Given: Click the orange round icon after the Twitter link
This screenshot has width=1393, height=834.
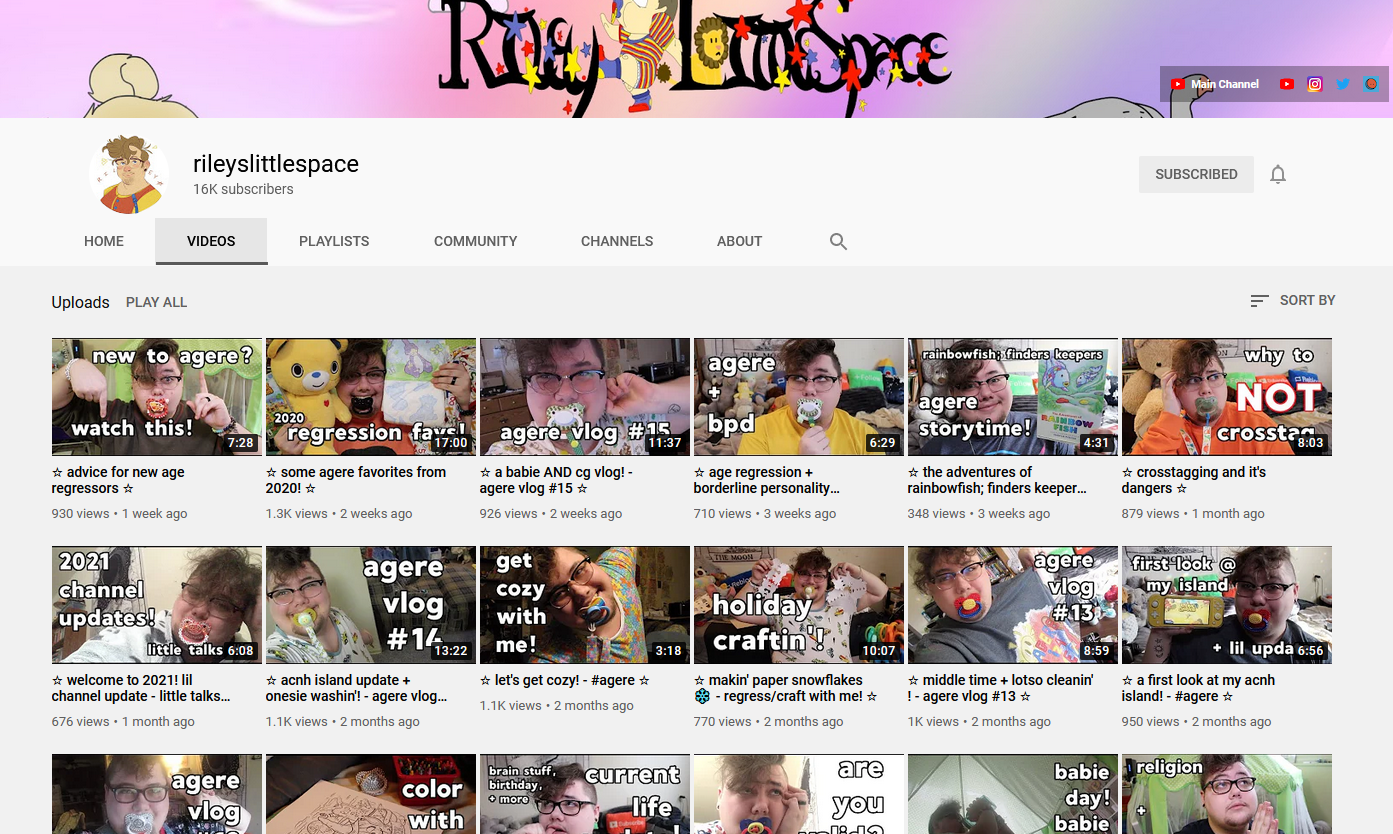Looking at the screenshot, I should [1371, 84].
